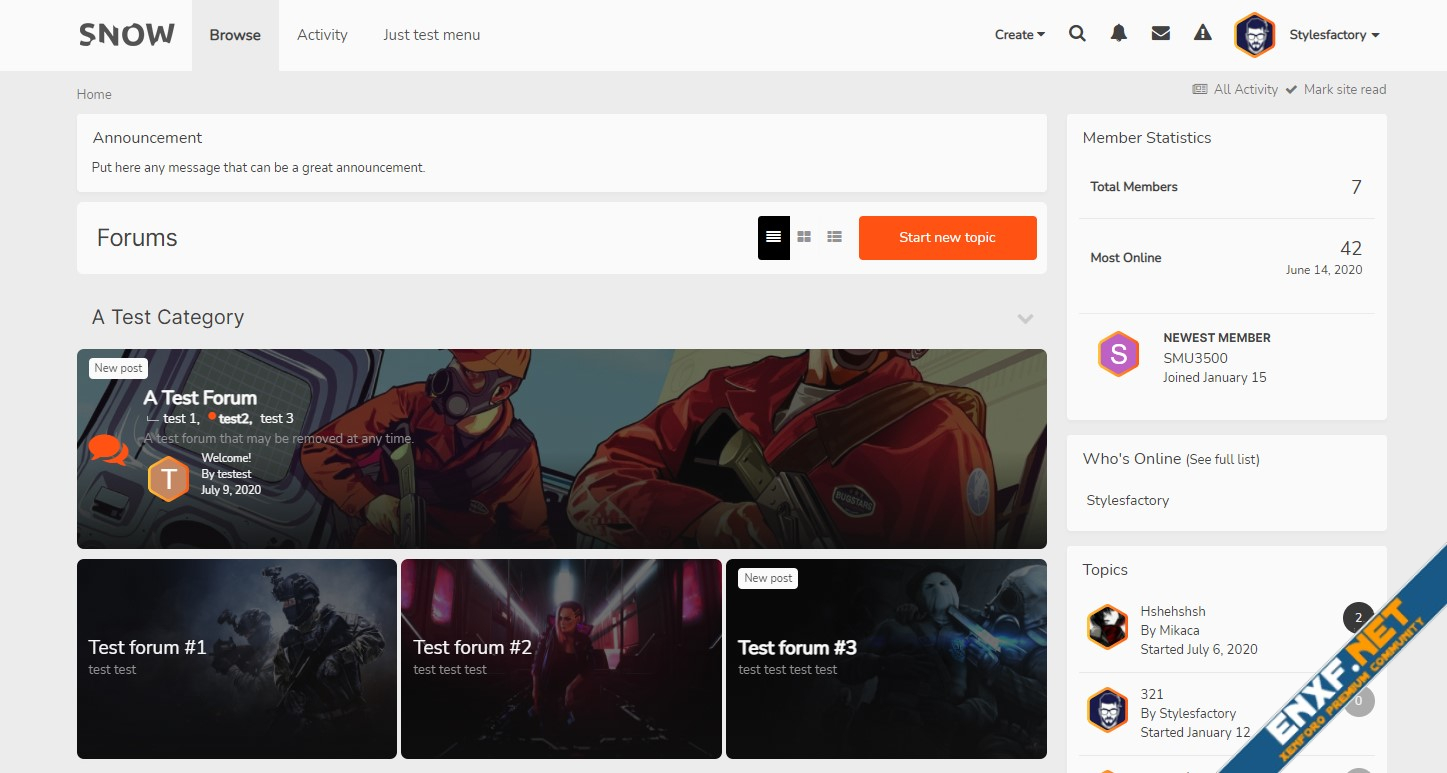Switch to the grid forum view

point(804,237)
